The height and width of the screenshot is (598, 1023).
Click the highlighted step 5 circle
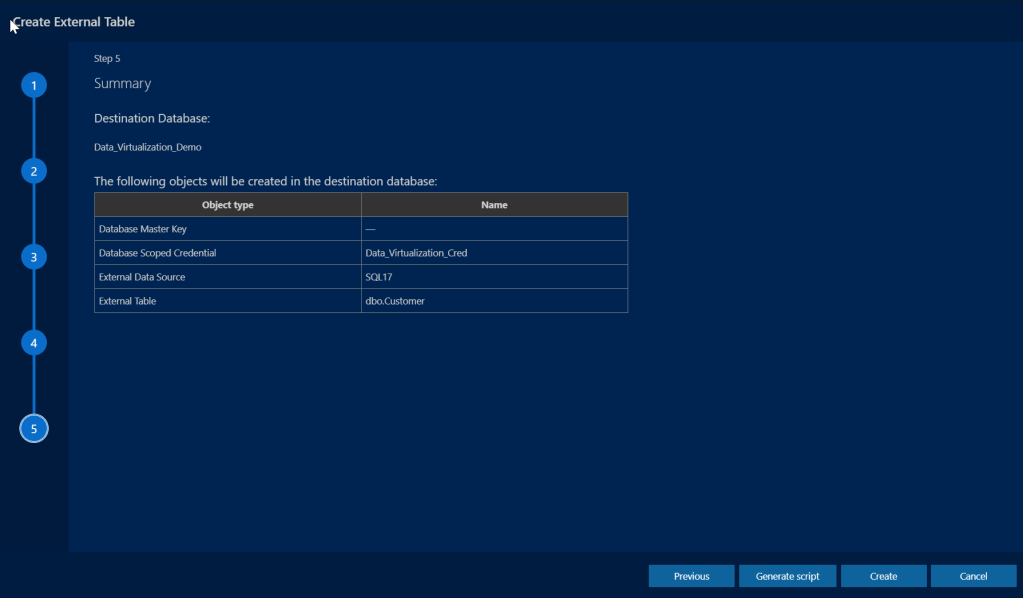click(x=34, y=429)
